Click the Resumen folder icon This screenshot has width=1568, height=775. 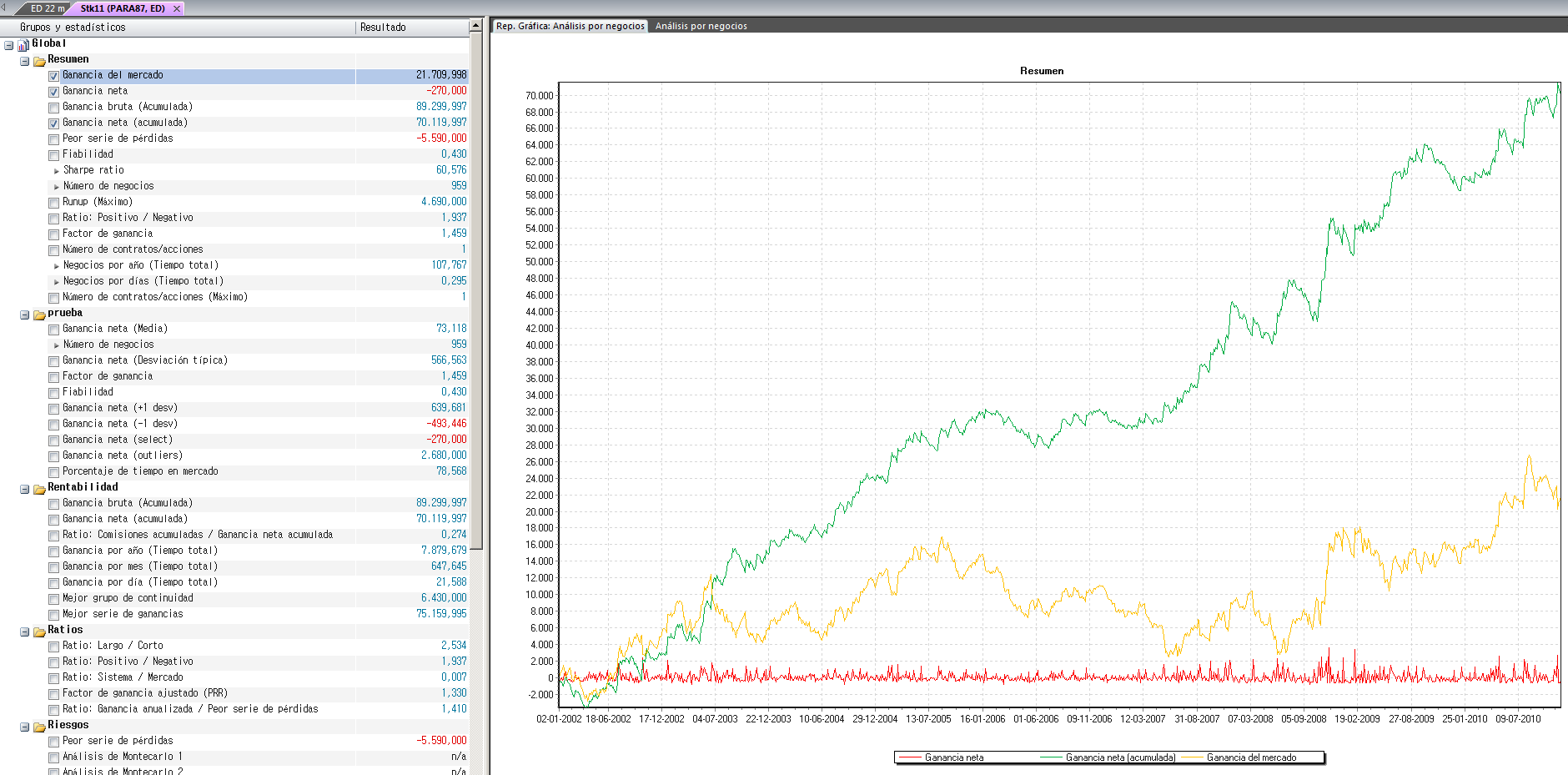point(39,61)
